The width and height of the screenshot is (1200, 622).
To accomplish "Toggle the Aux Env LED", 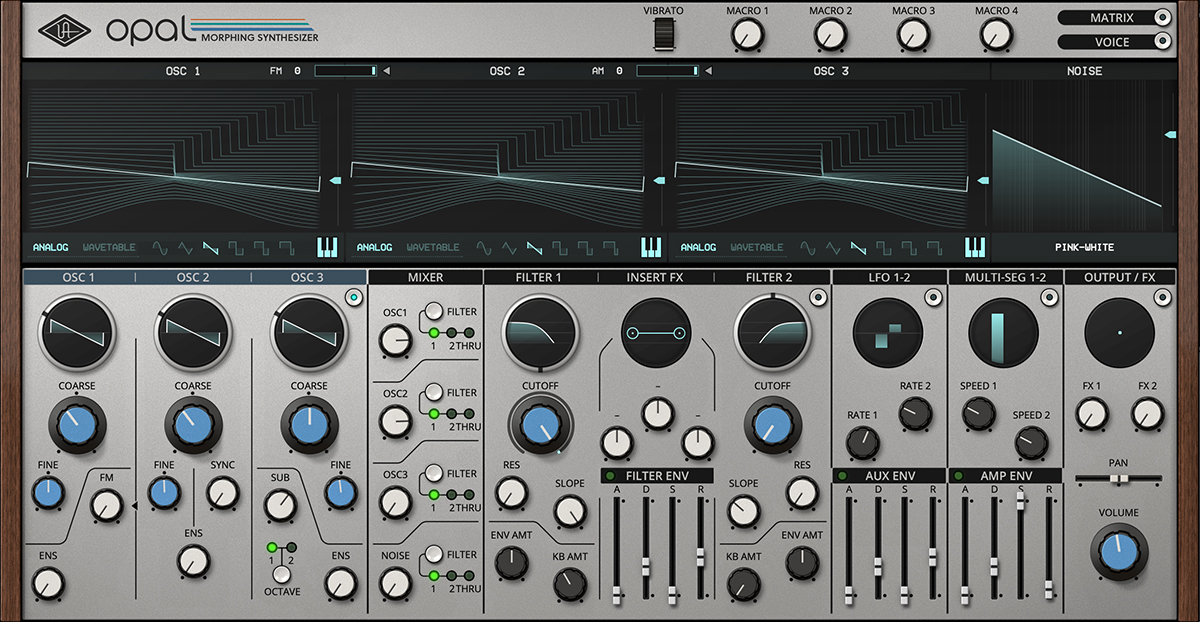I will tap(842, 476).
